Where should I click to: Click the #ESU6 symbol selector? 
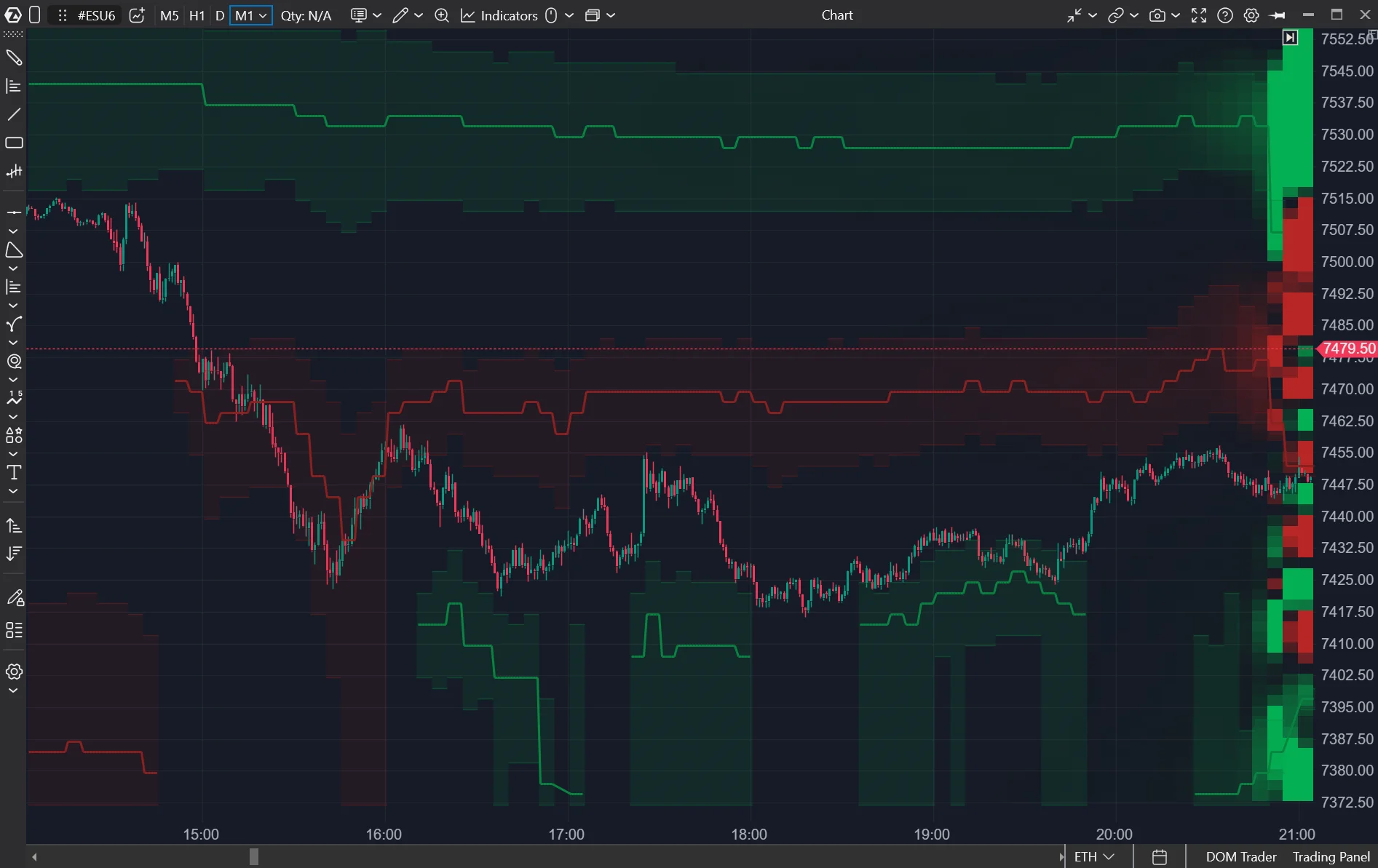(x=96, y=15)
